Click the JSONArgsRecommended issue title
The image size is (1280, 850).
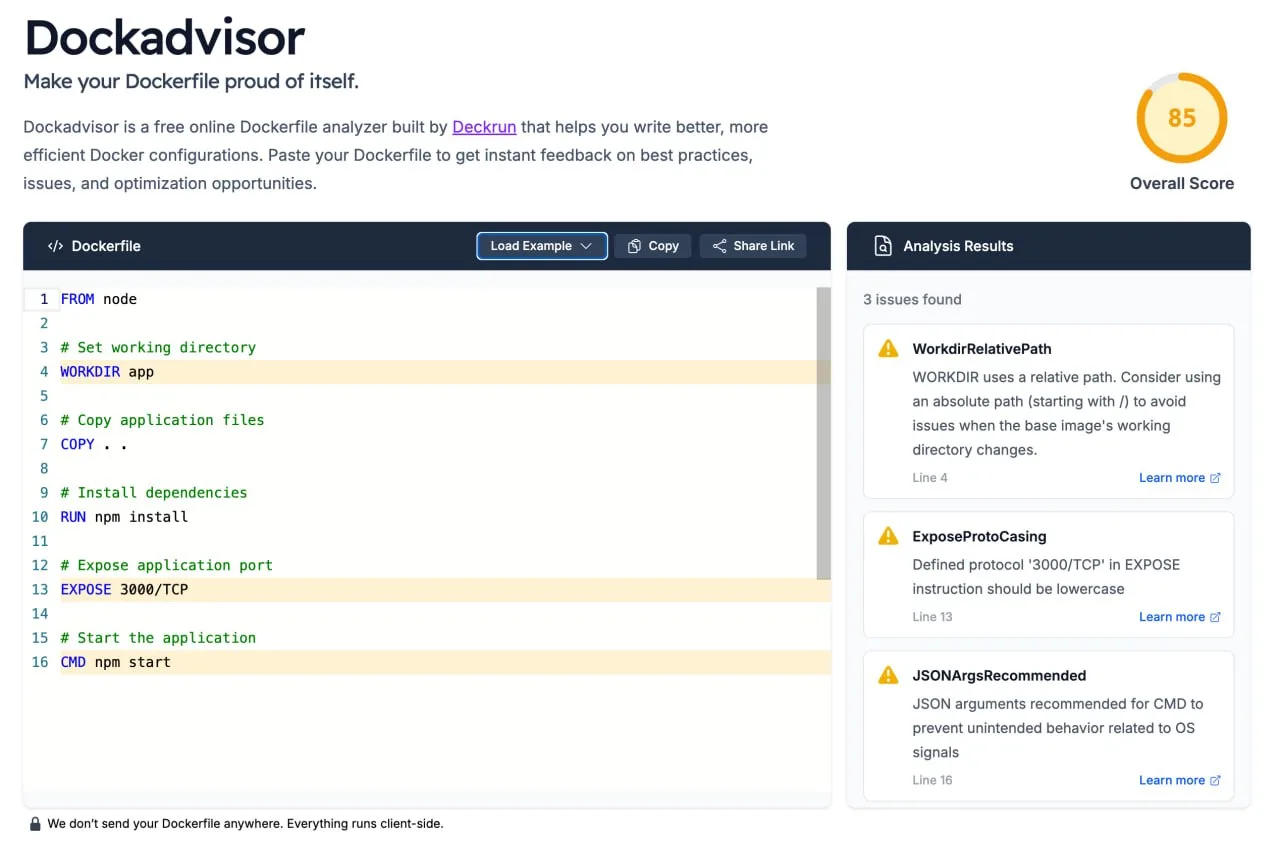click(999, 676)
